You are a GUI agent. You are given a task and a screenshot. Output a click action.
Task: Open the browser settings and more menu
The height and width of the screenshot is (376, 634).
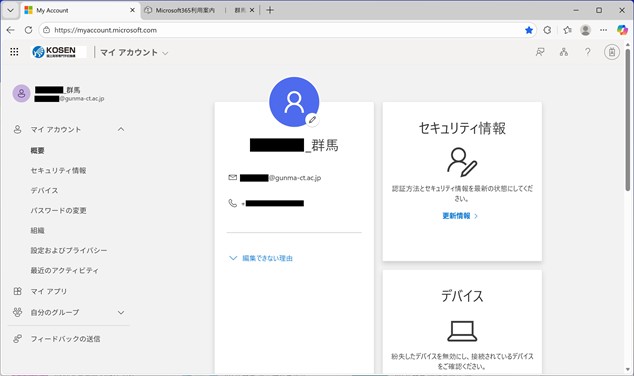pos(603,30)
